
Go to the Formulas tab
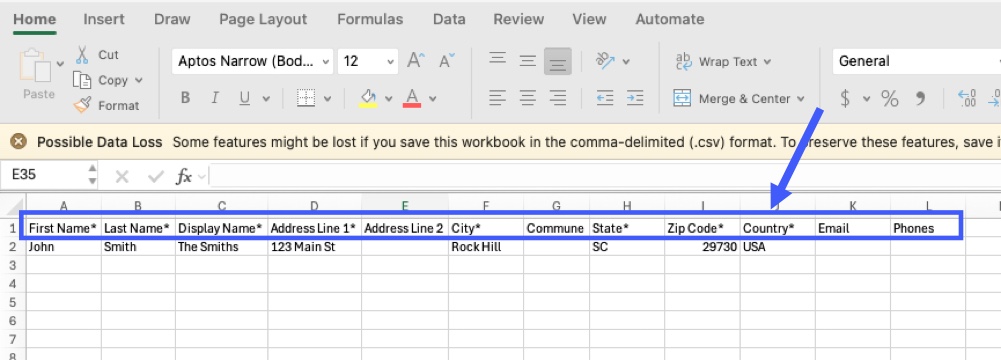[370, 19]
